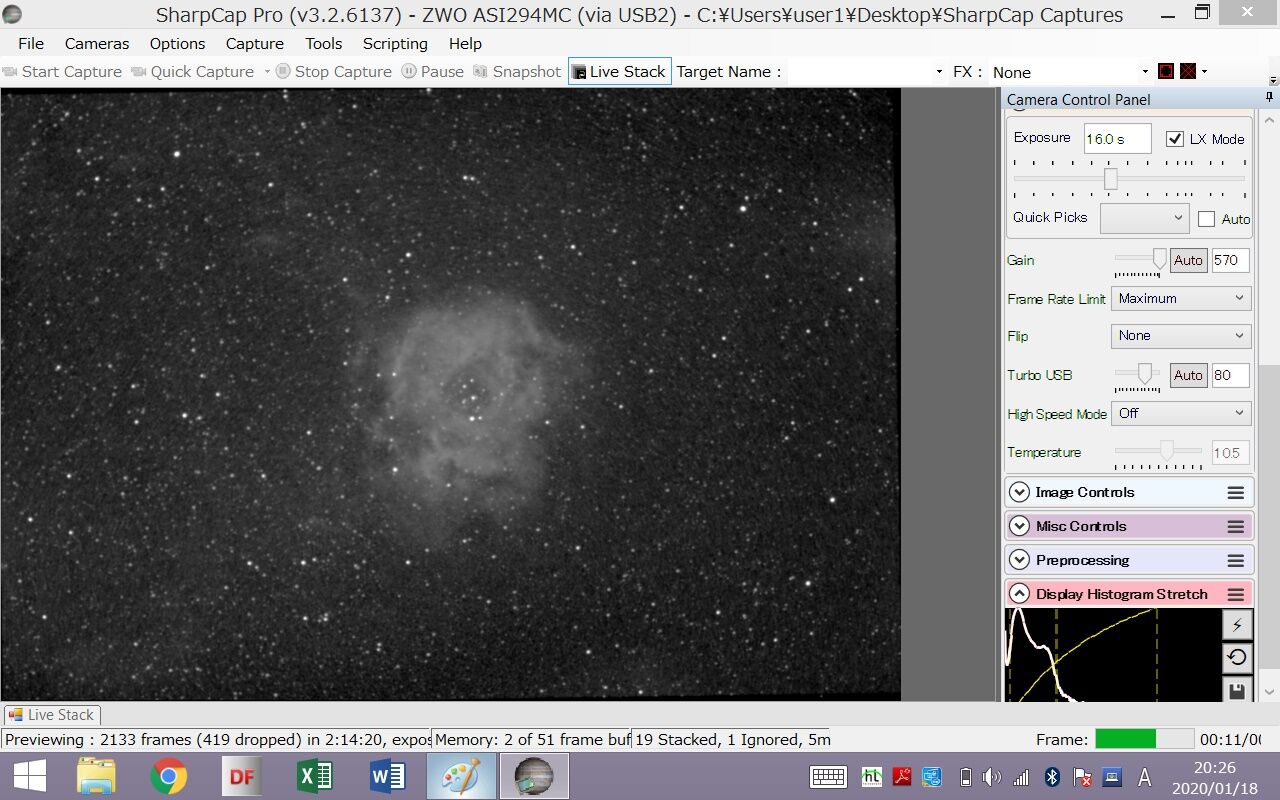Click the reset histogram stretch button
The height and width of the screenshot is (800, 1280).
tap(1237, 657)
